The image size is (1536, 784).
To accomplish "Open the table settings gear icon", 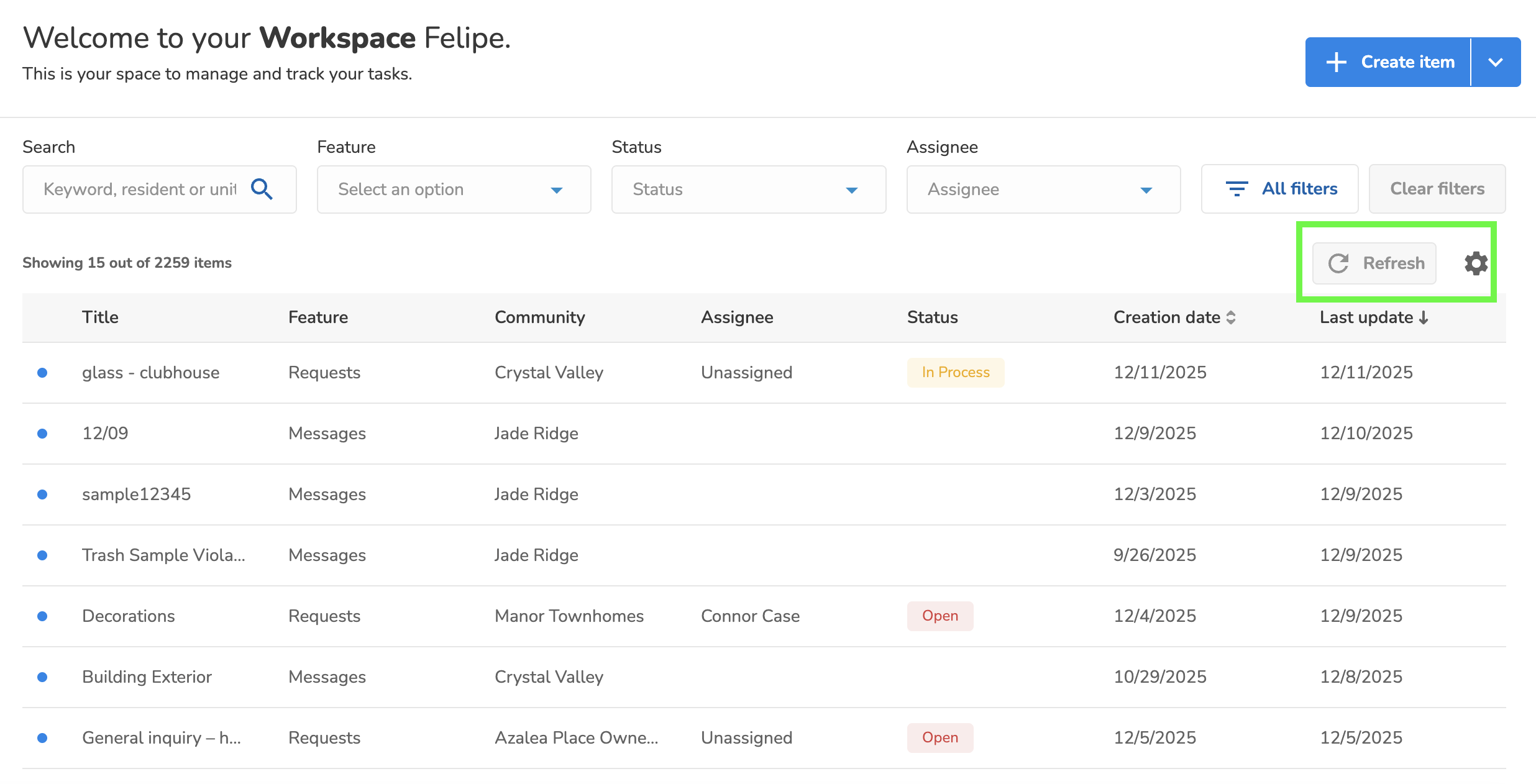I will [1476, 263].
